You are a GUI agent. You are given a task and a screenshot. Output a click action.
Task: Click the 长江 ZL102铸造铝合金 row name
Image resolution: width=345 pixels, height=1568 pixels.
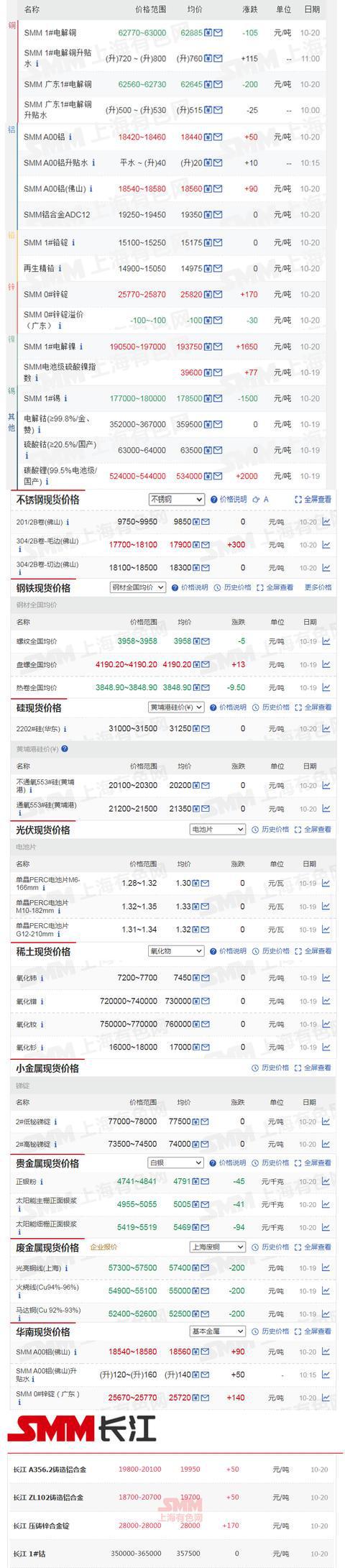48,1498
